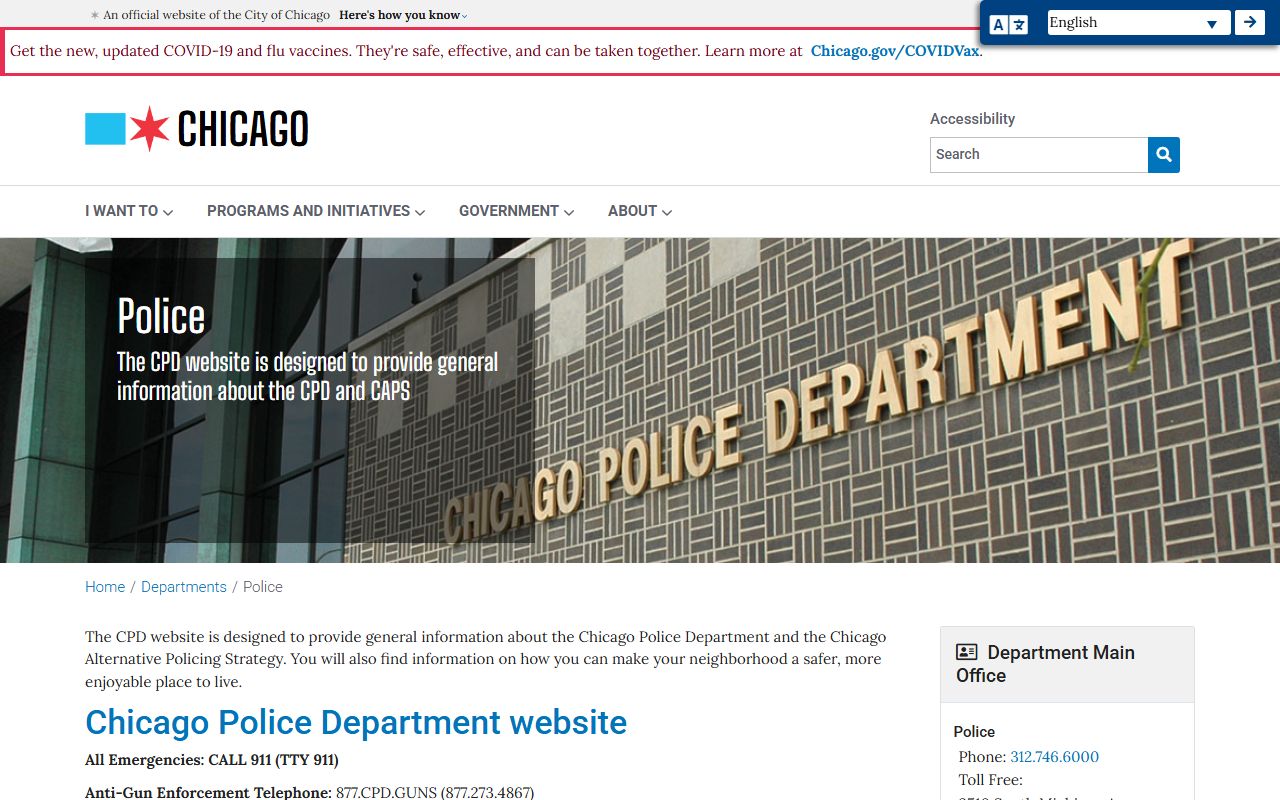Open the PROGRAMS AND INITIATIVES menu

click(316, 211)
